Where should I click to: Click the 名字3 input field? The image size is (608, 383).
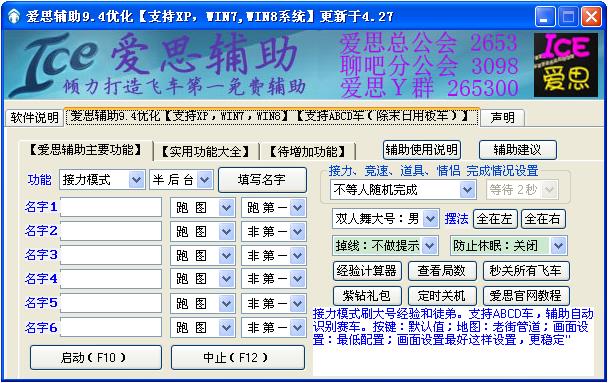pos(111,255)
